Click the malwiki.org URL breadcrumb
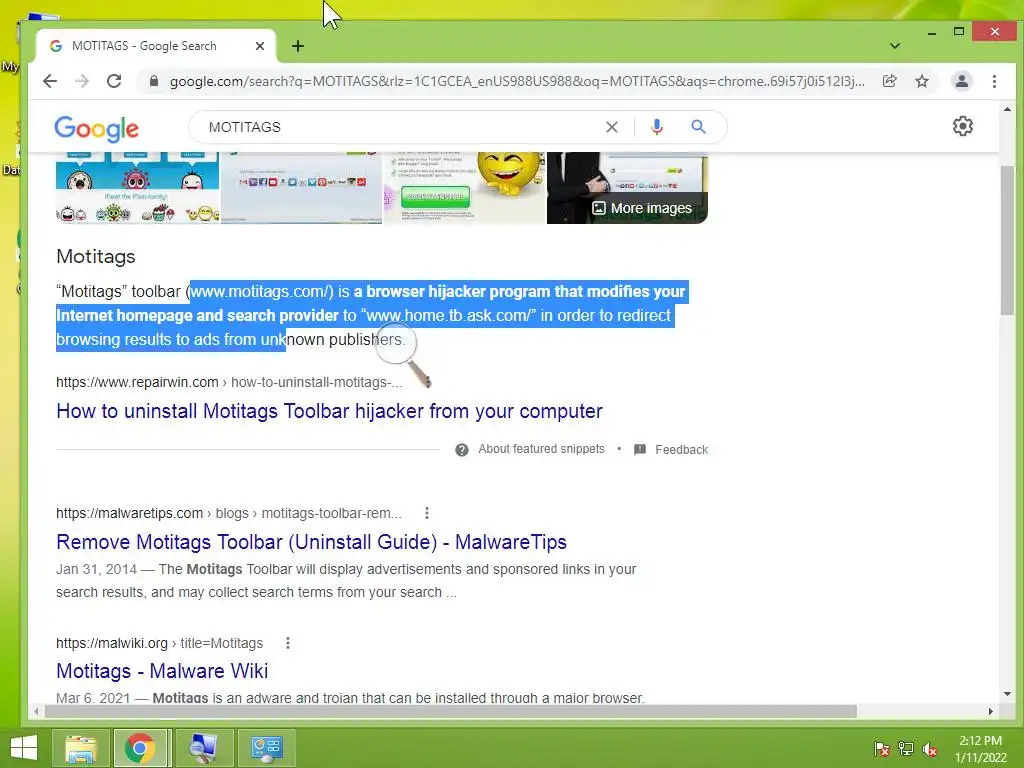1024x768 pixels. [159, 643]
